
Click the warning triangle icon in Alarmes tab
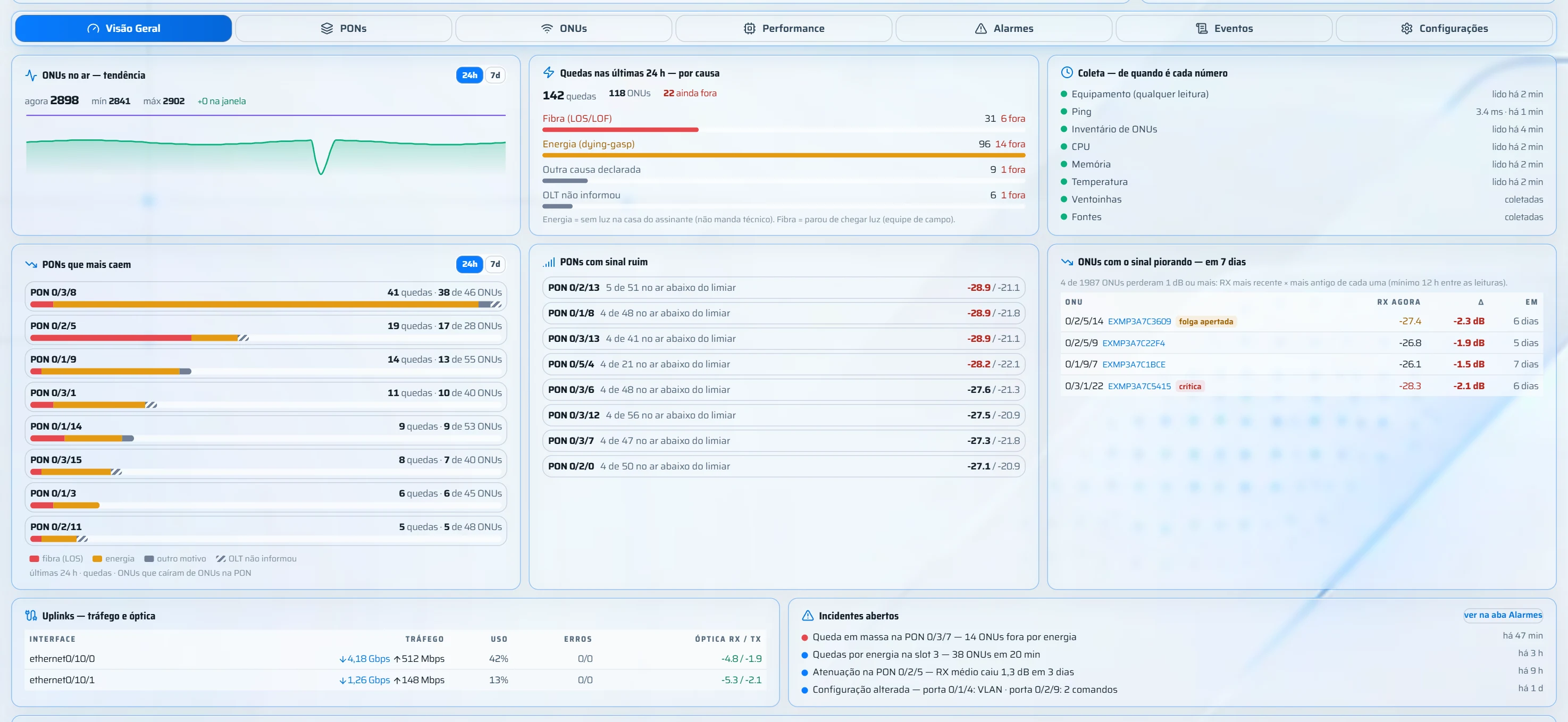981,29
